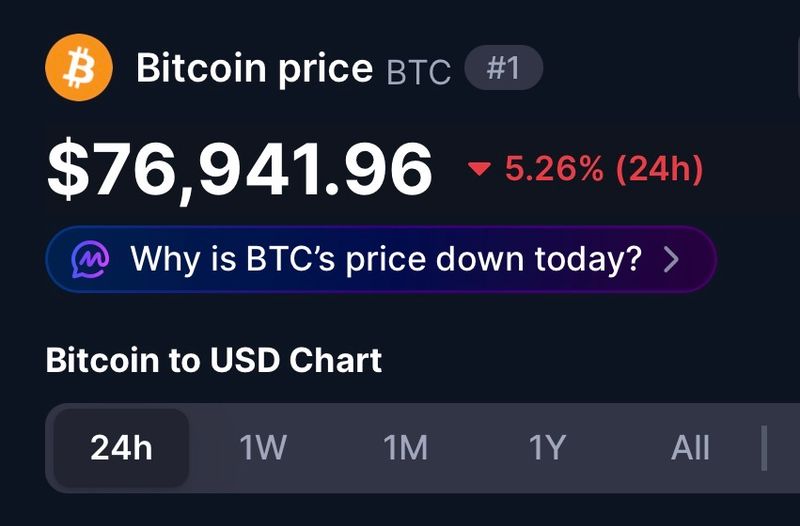Select the 24h chart range tab
800x526 pixels.
tap(121, 448)
